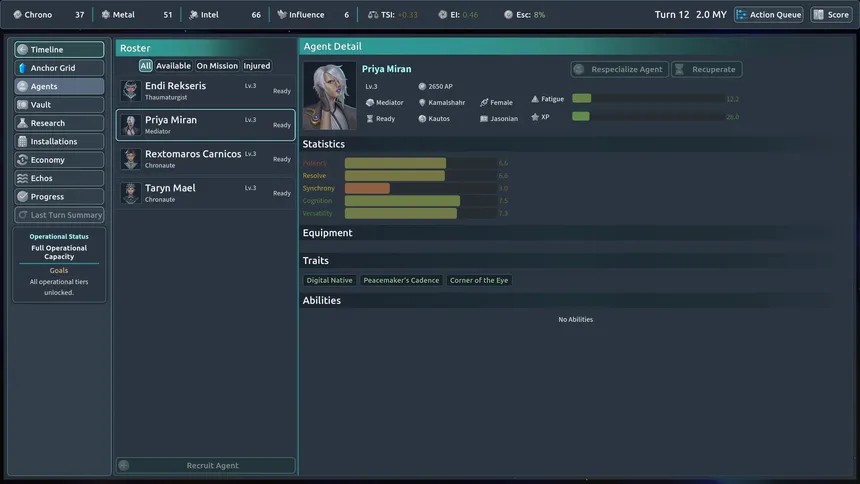Open Last Turn Summary
This screenshot has height=484, width=860.
point(59,215)
